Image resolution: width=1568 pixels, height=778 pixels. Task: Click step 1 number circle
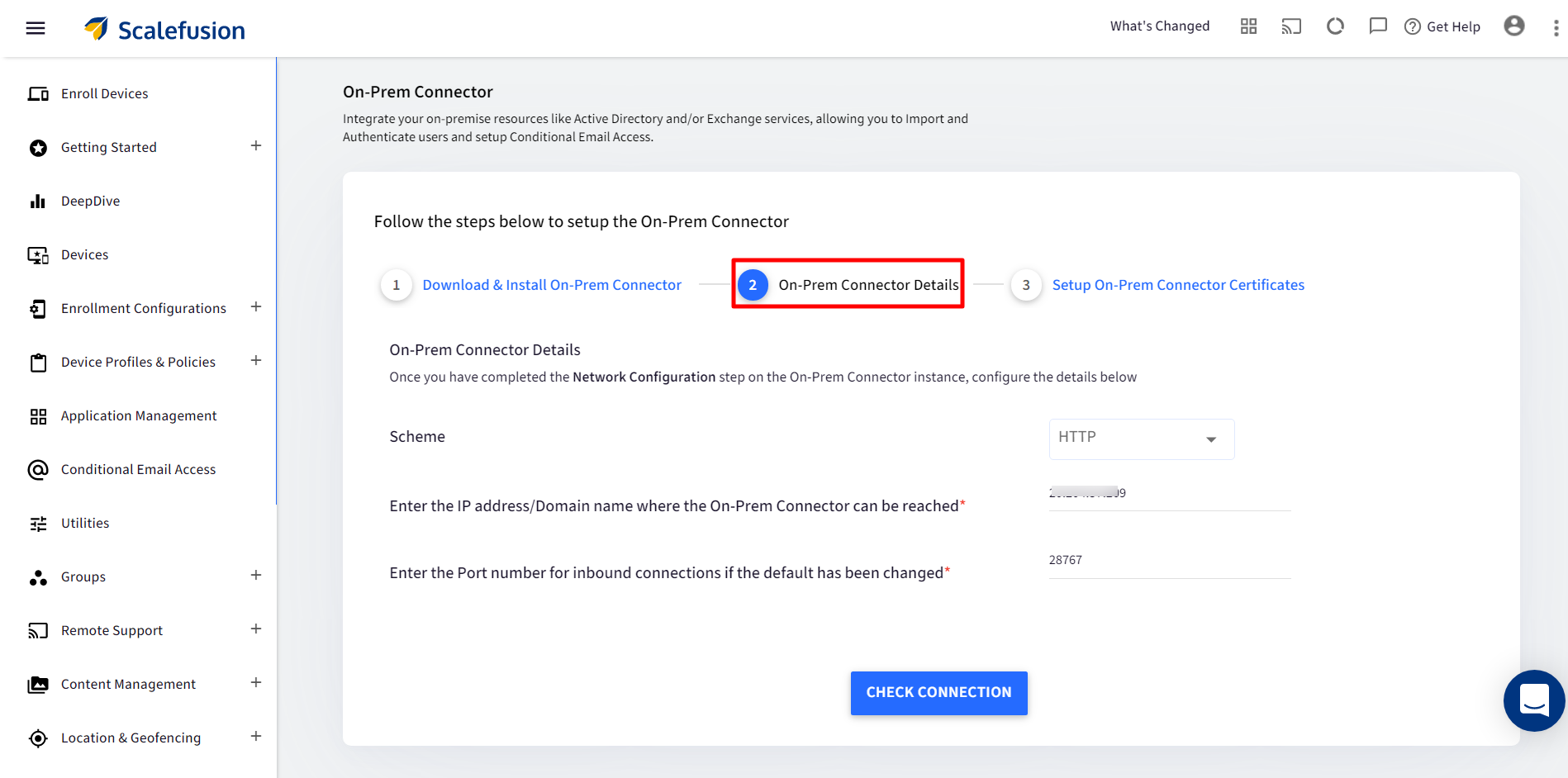[397, 285]
